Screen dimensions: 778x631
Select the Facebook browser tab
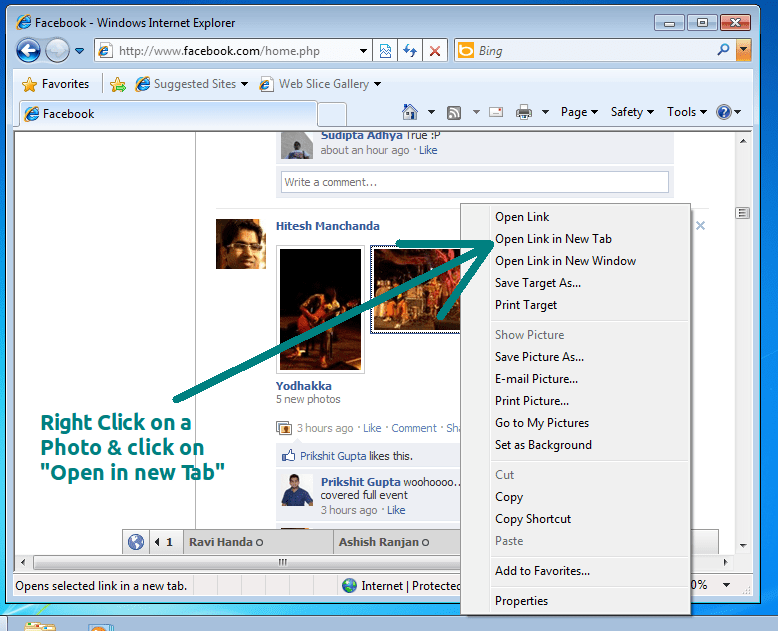168,114
